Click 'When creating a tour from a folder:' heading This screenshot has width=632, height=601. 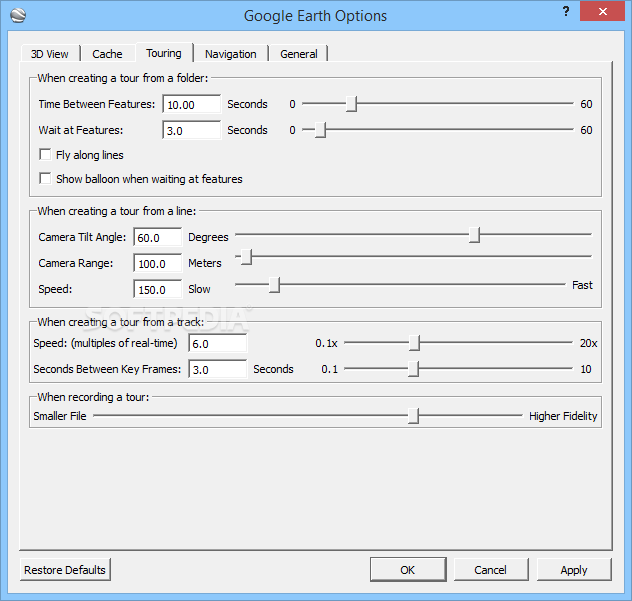pyautogui.click(x=123, y=78)
